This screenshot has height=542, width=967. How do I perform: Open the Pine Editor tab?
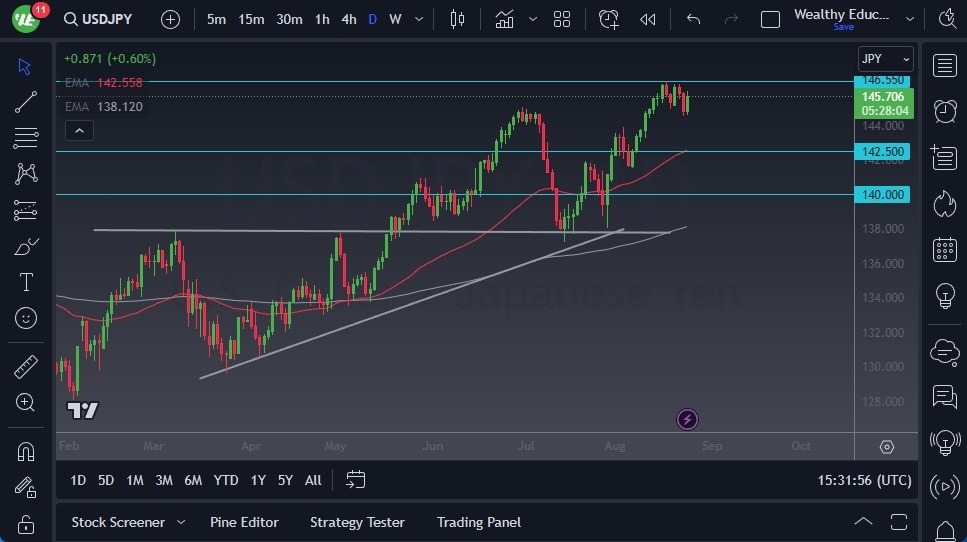244,522
